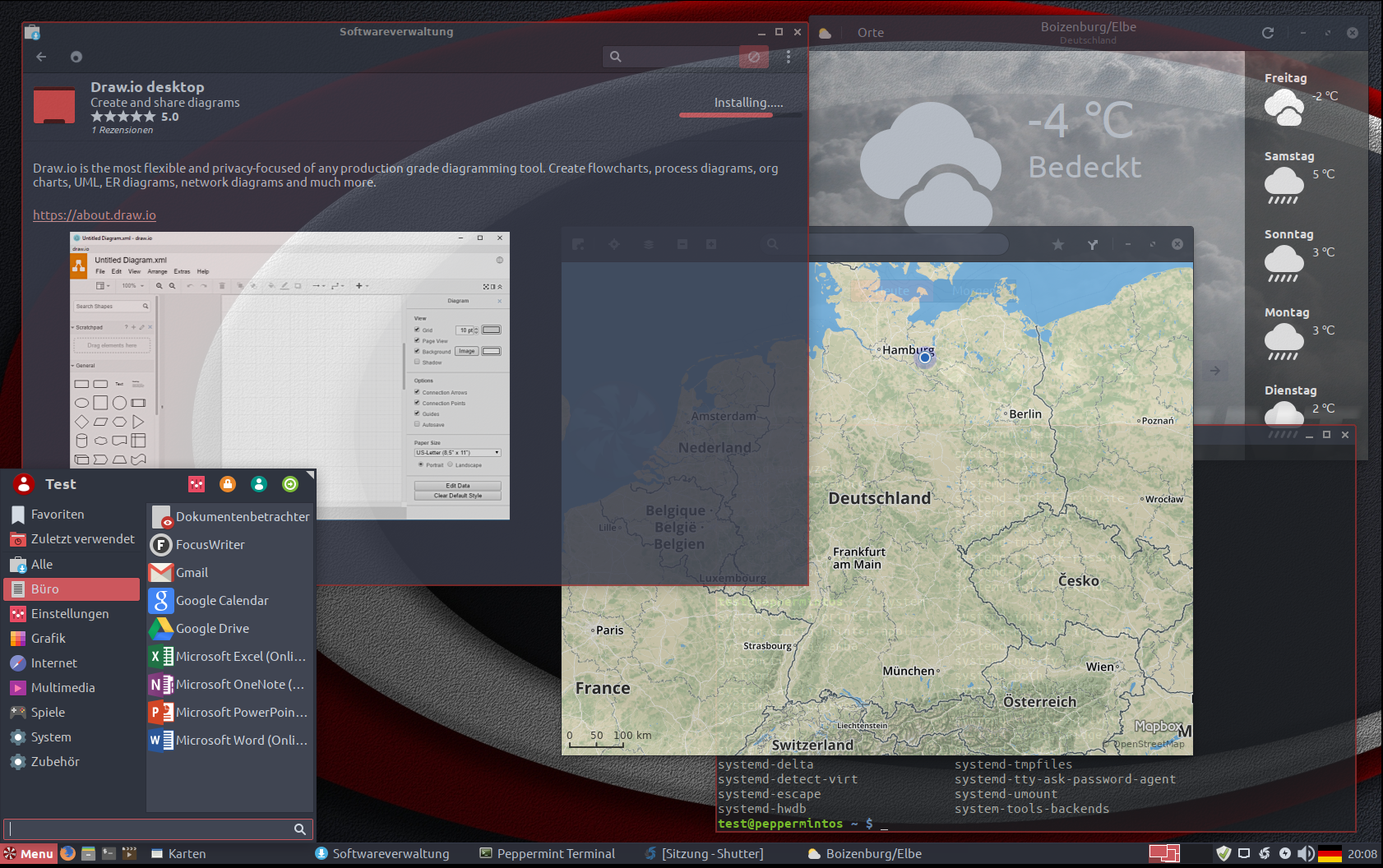This screenshot has width=1383, height=868.
Task: Click the Installing progress bar
Action: [x=740, y=115]
